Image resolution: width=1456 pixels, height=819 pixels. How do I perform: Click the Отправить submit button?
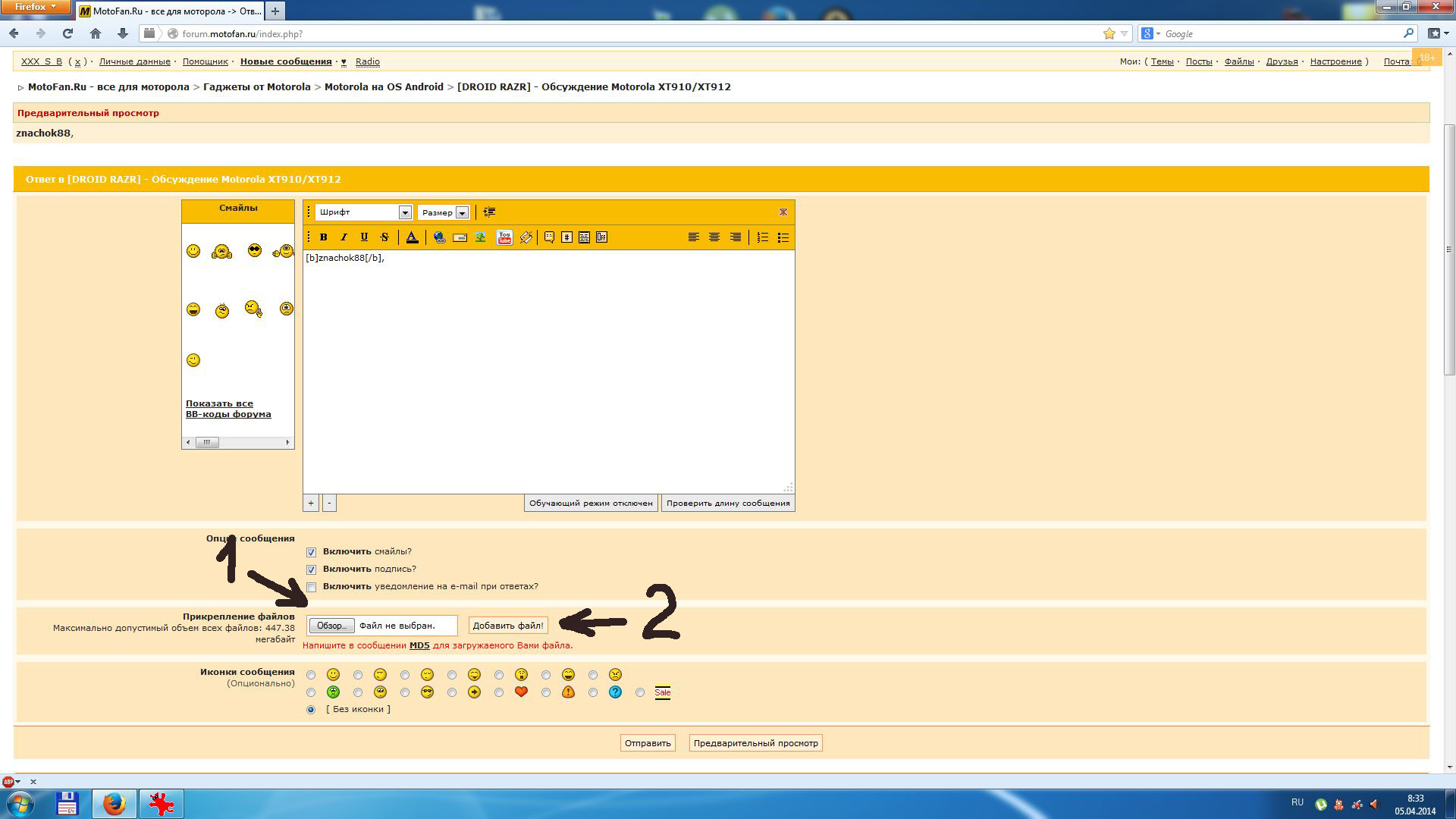648,743
